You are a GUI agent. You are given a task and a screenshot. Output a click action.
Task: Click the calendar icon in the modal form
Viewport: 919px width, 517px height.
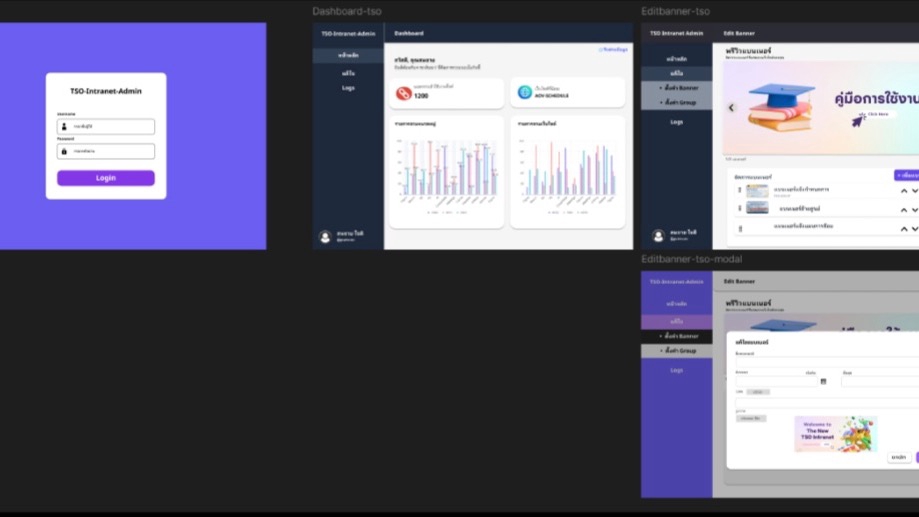(x=823, y=381)
